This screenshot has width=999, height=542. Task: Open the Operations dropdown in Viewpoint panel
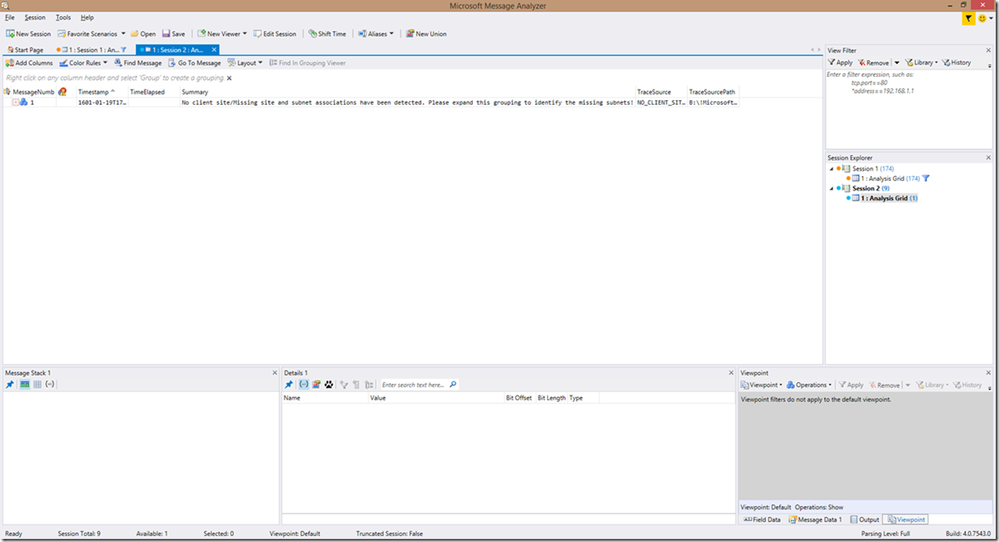point(809,385)
